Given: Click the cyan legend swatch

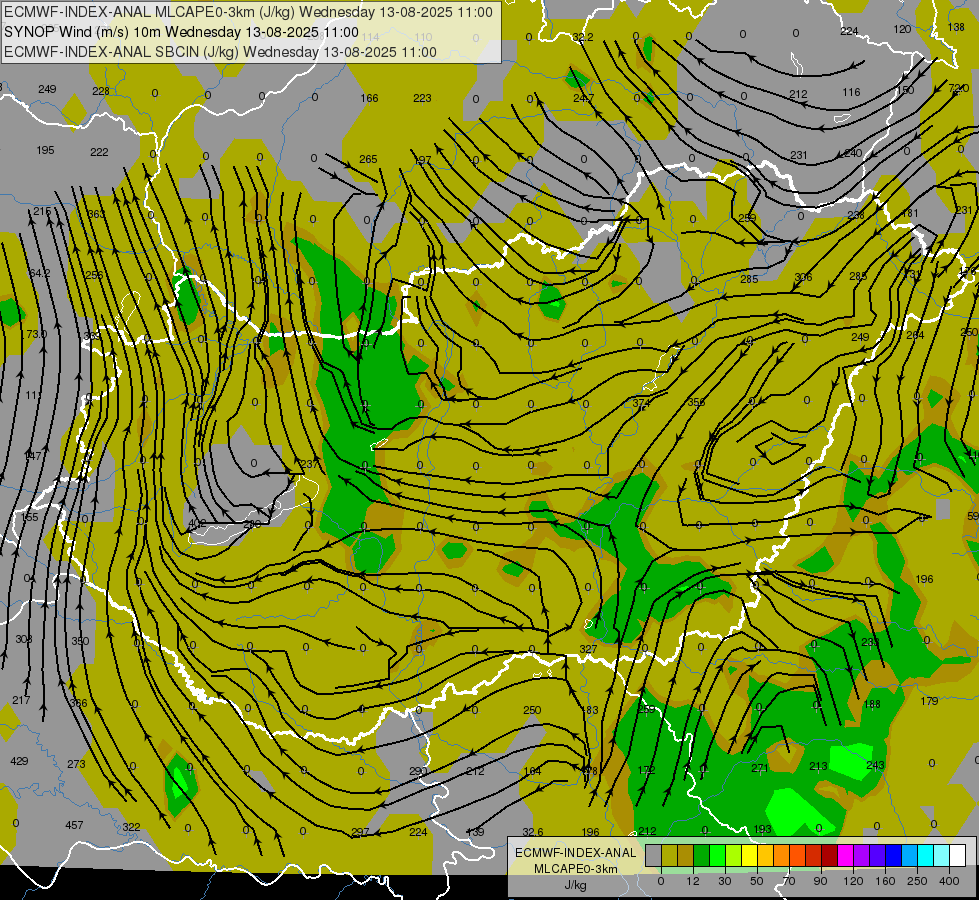Looking at the screenshot, I should tap(925, 855).
